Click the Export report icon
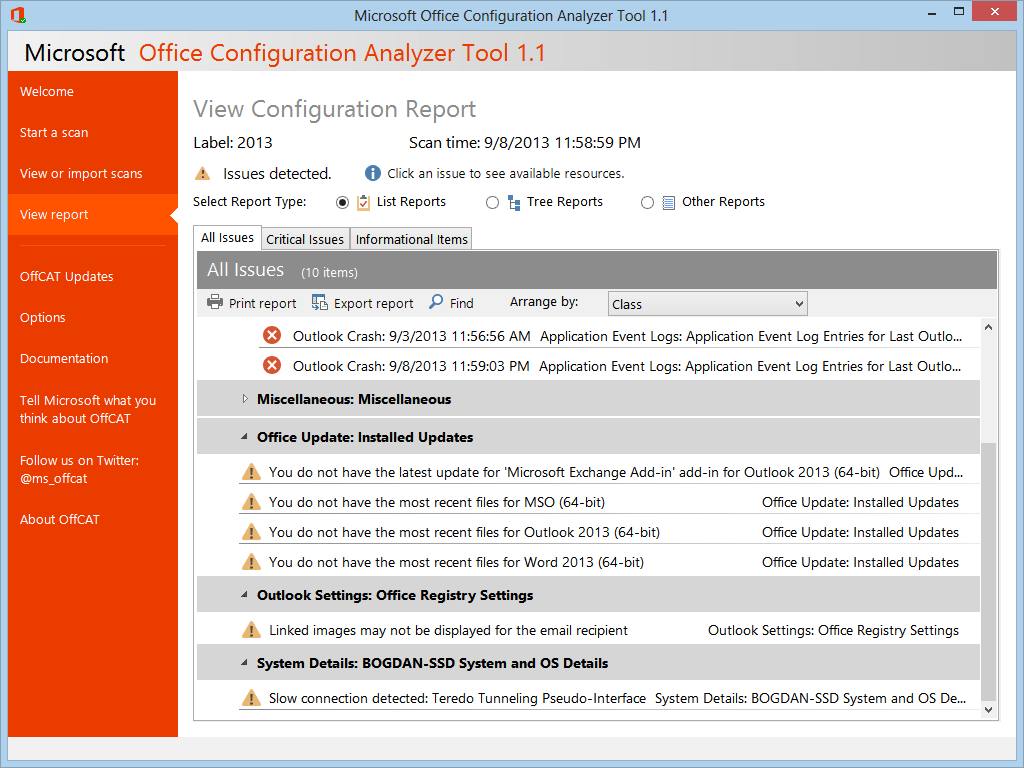Image resolution: width=1024 pixels, height=768 pixels. point(319,302)
